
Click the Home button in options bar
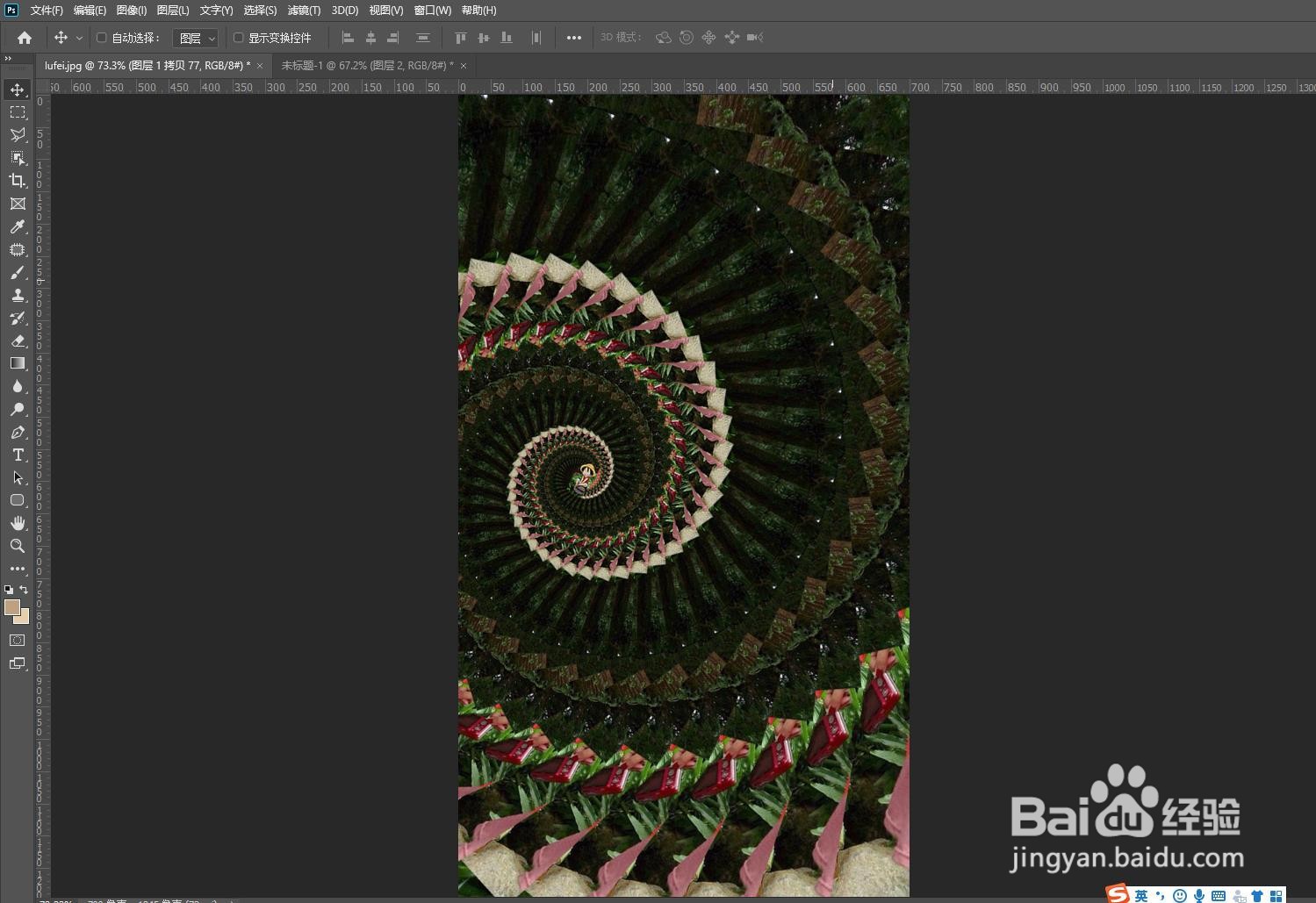click(x=25, y=38)
